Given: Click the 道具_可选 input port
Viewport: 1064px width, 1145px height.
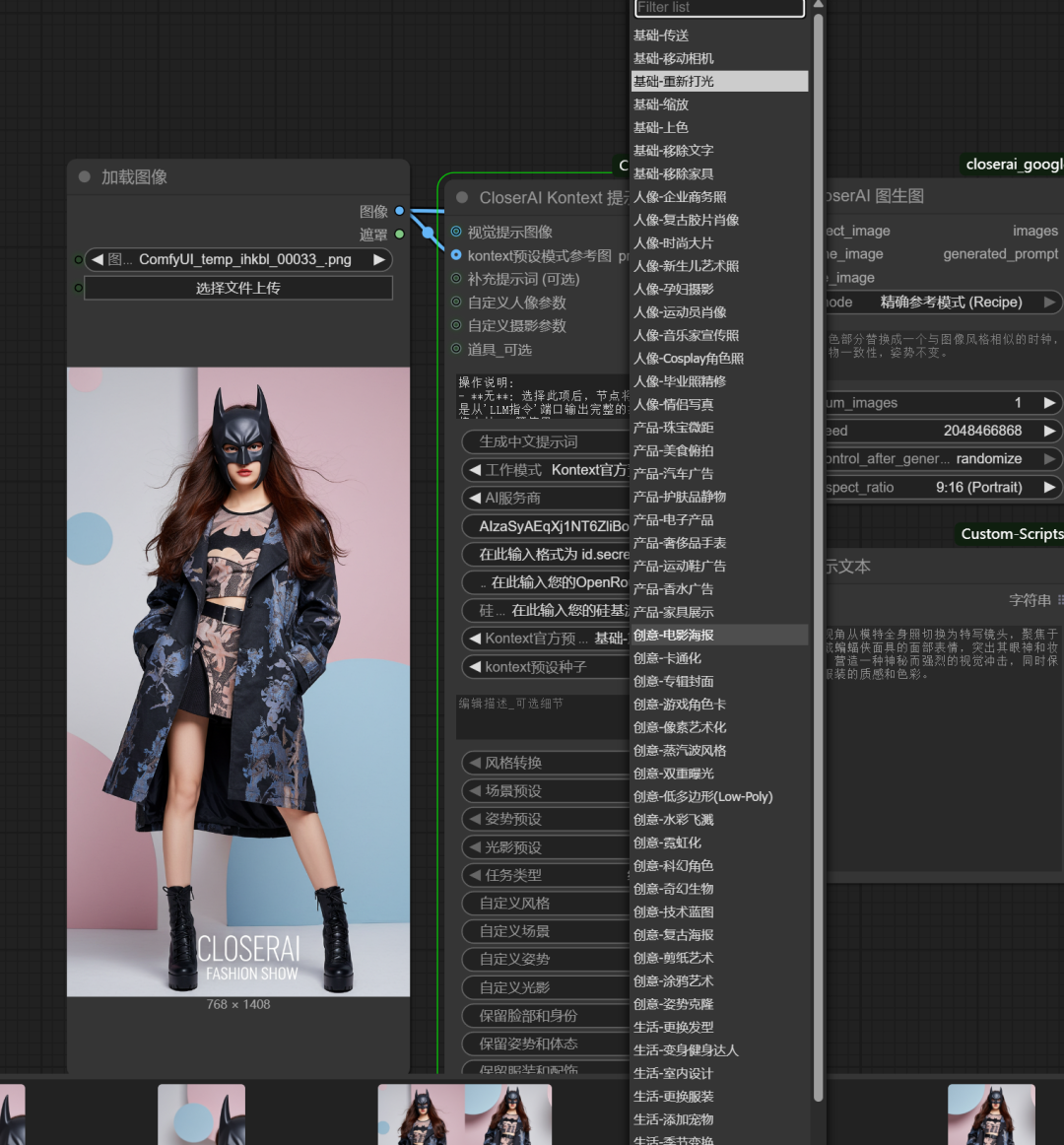Looking at the screenshot, I should pos(456,349).
